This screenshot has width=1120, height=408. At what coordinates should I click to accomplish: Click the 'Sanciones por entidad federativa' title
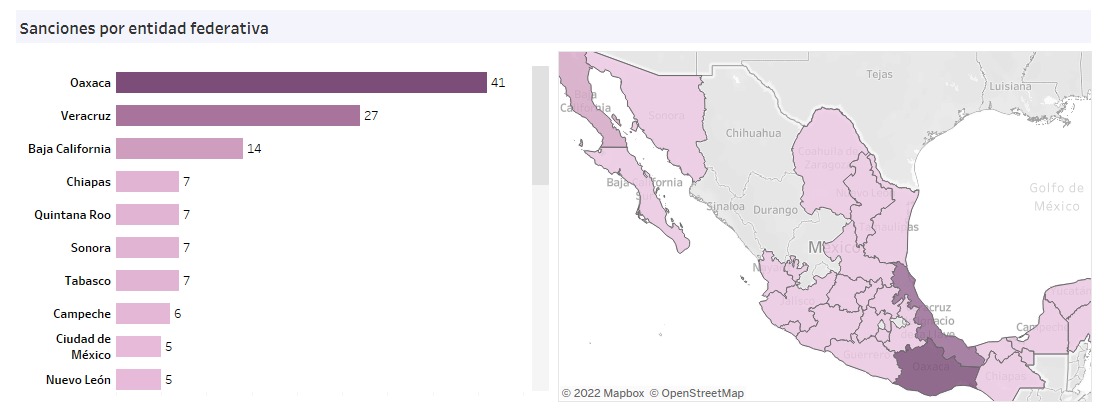click(x=143, y=28)
